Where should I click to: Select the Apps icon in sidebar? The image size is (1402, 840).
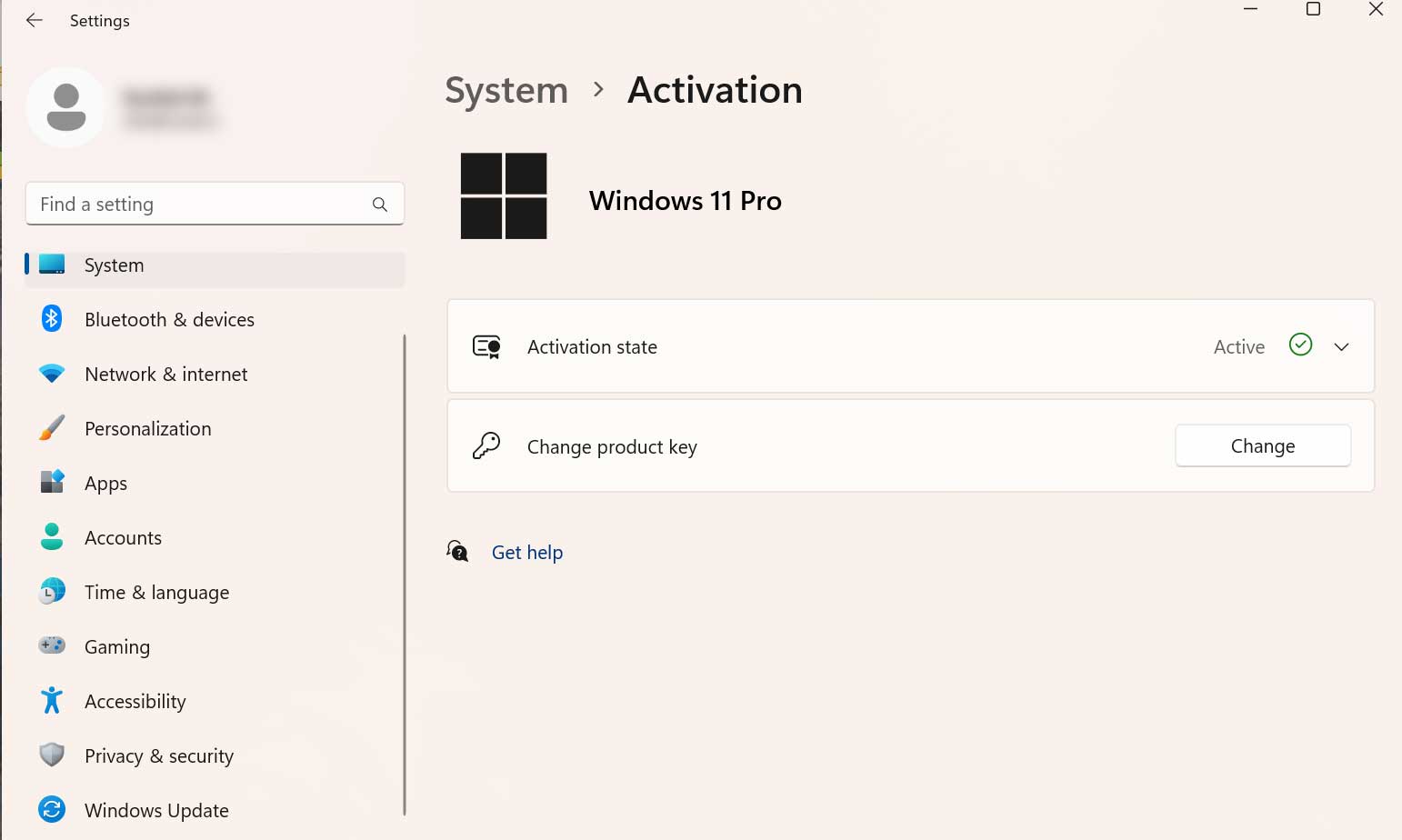click(x=52, y=482)
